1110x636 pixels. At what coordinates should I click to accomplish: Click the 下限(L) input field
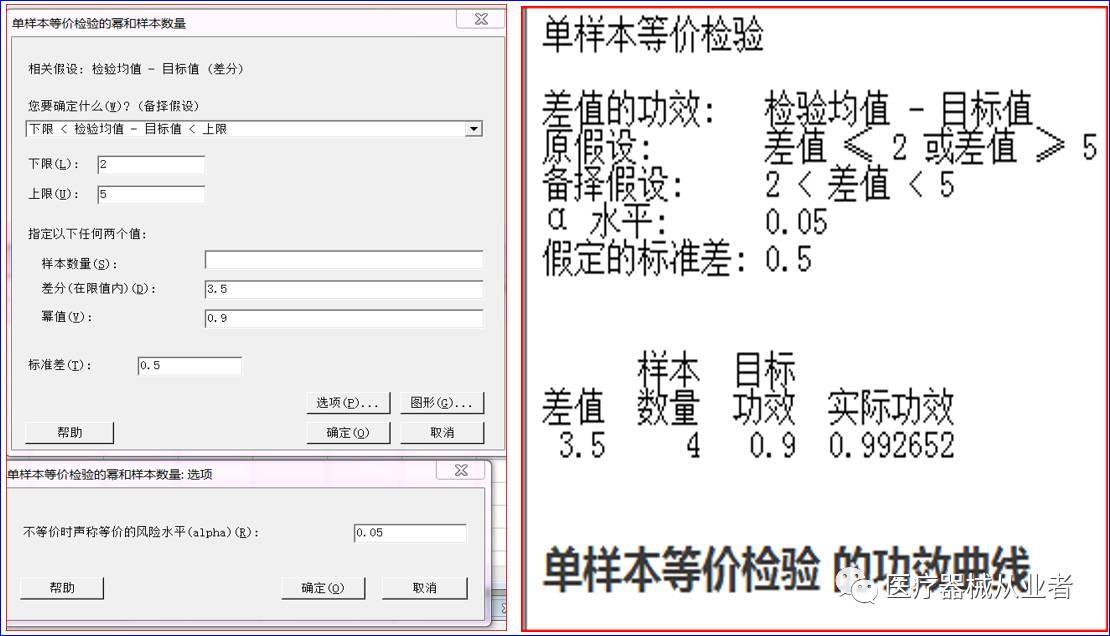tap(151, 164)
